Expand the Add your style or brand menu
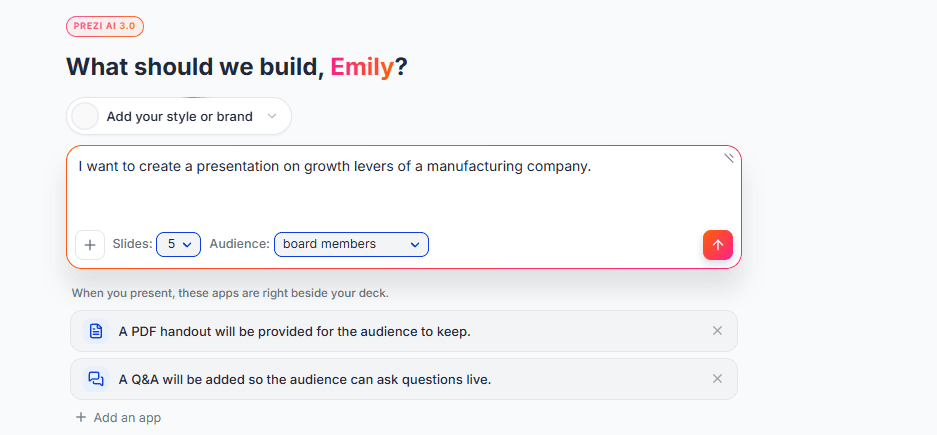The width and height of the screenshot is (937, 435). 179,117
